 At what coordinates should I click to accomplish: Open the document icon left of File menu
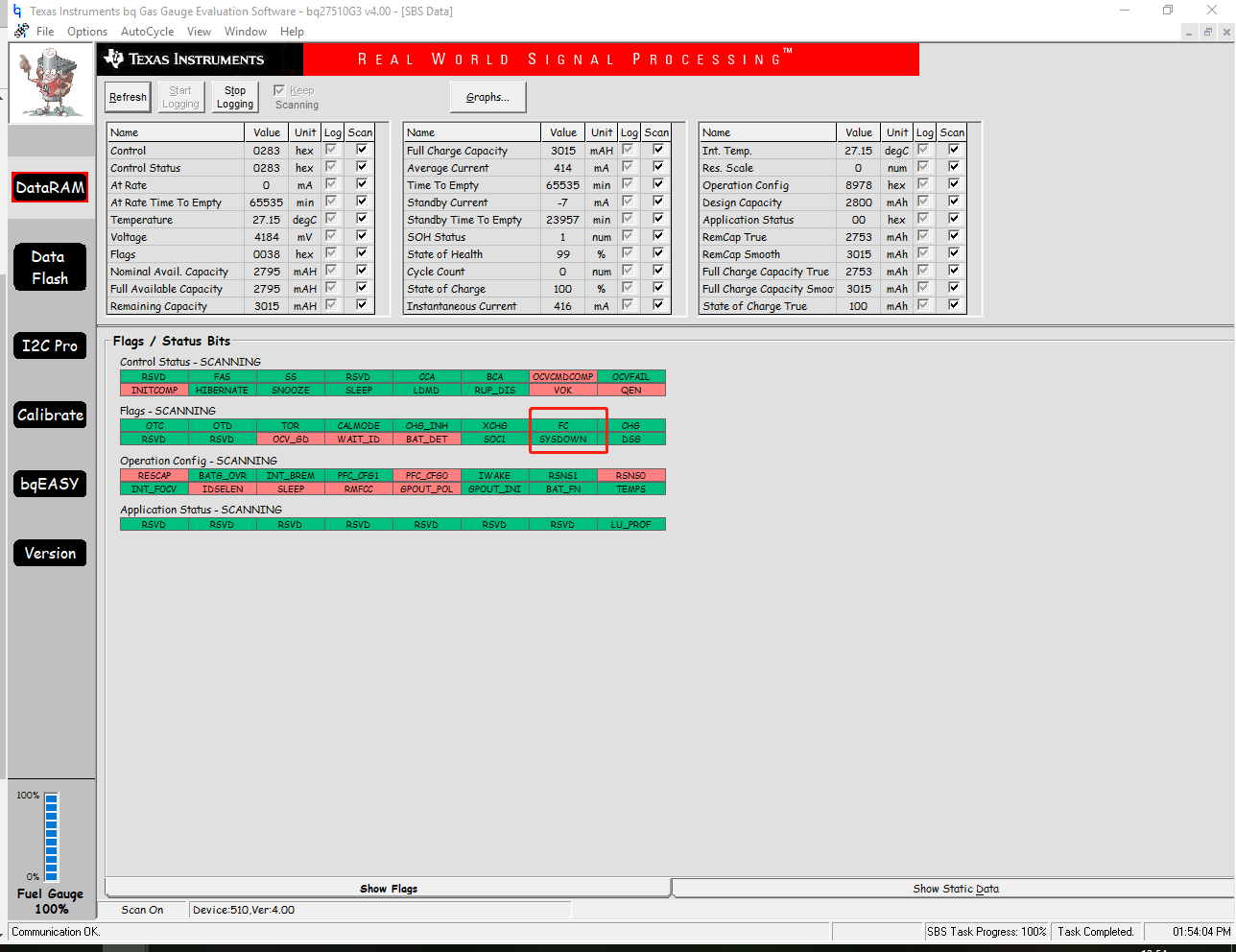(x=21, y=32)
